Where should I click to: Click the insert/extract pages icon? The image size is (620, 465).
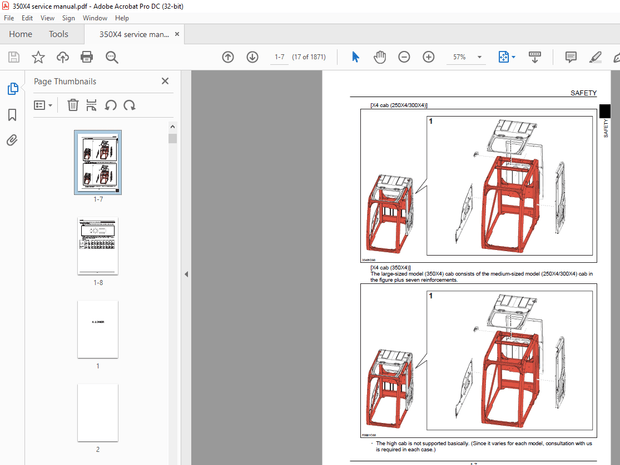[x=91, y=105]
